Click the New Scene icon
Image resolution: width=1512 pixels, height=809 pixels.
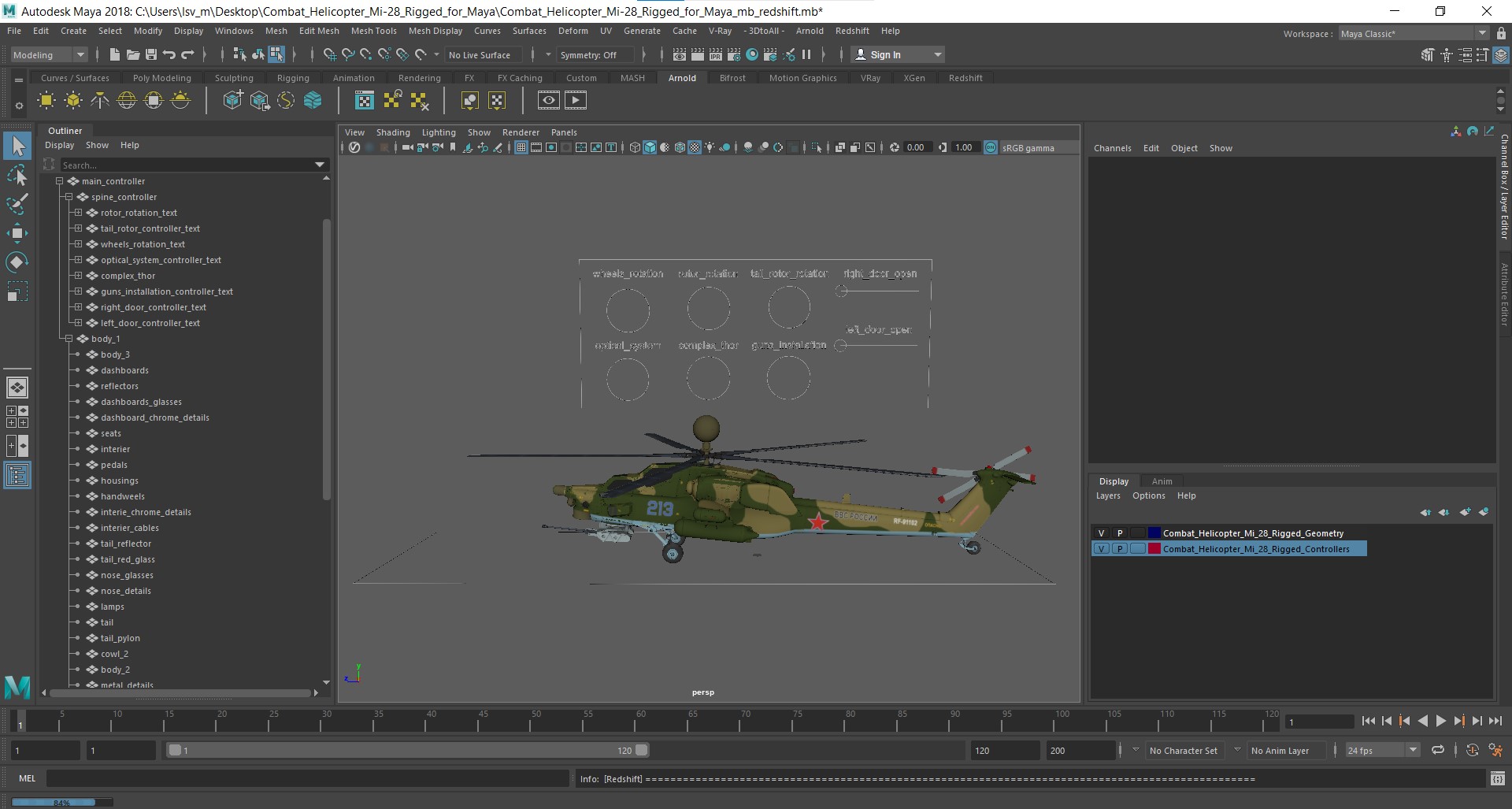pos(115,54)
